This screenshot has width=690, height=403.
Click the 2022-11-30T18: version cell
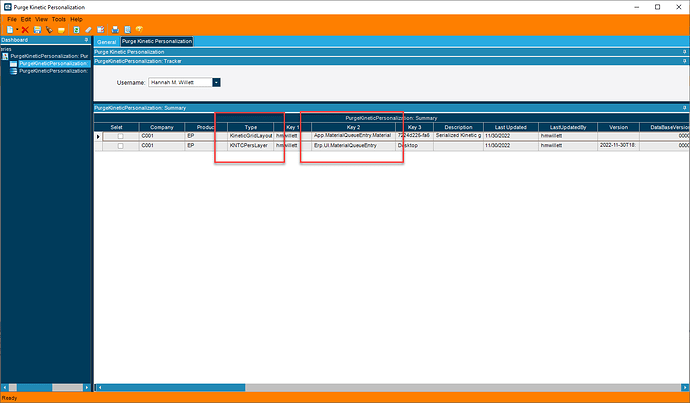[618, 146]
